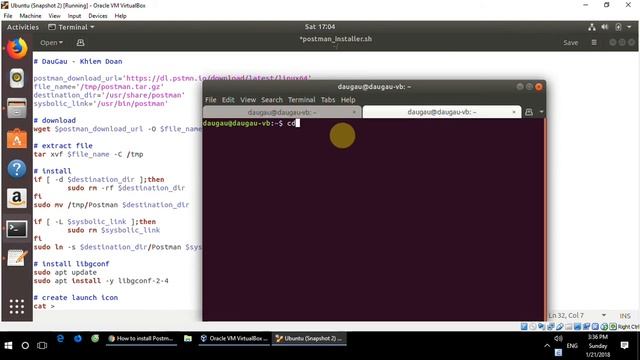Open the terminal View menu
Viewport: 640px width, 360px height.
tap(248, 100)
